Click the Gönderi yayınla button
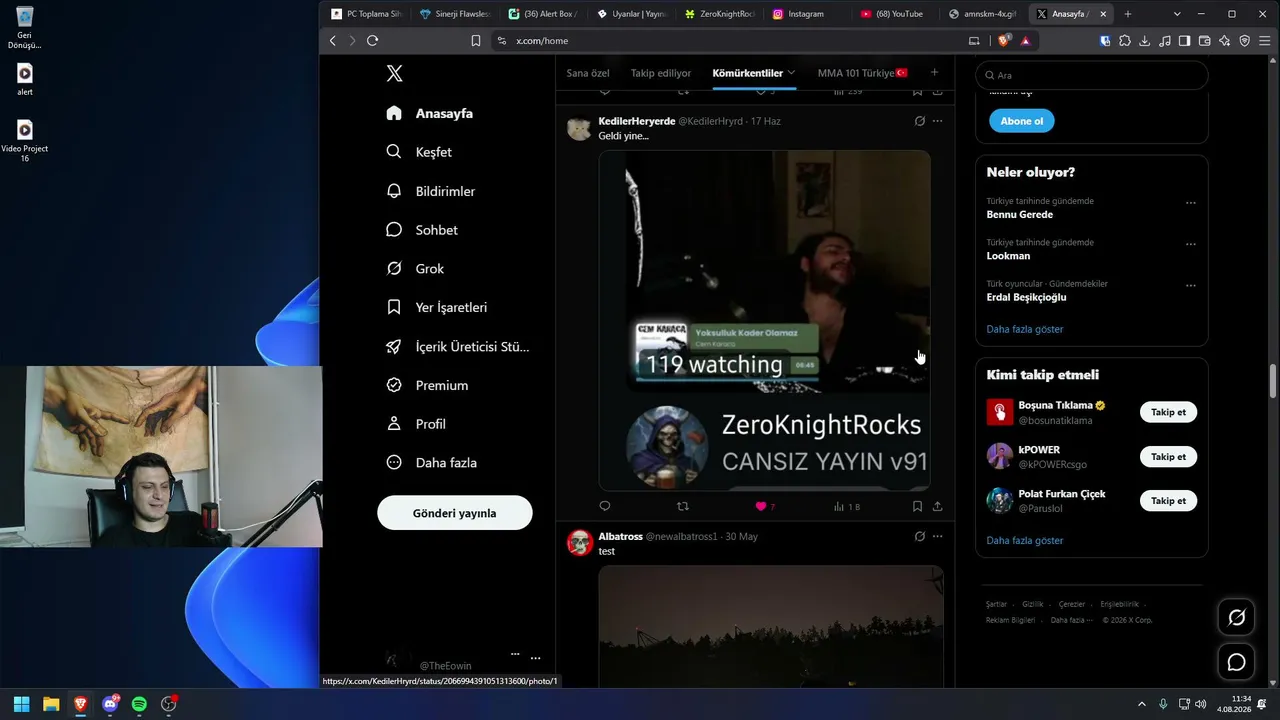The width and height of the screenshot is (1280, 720). click(455, 513)
